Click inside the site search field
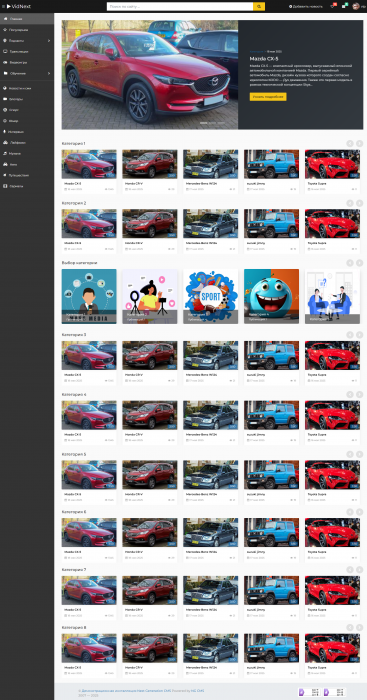The height and width of the screenshot is (700, 367). pos(180,7)
